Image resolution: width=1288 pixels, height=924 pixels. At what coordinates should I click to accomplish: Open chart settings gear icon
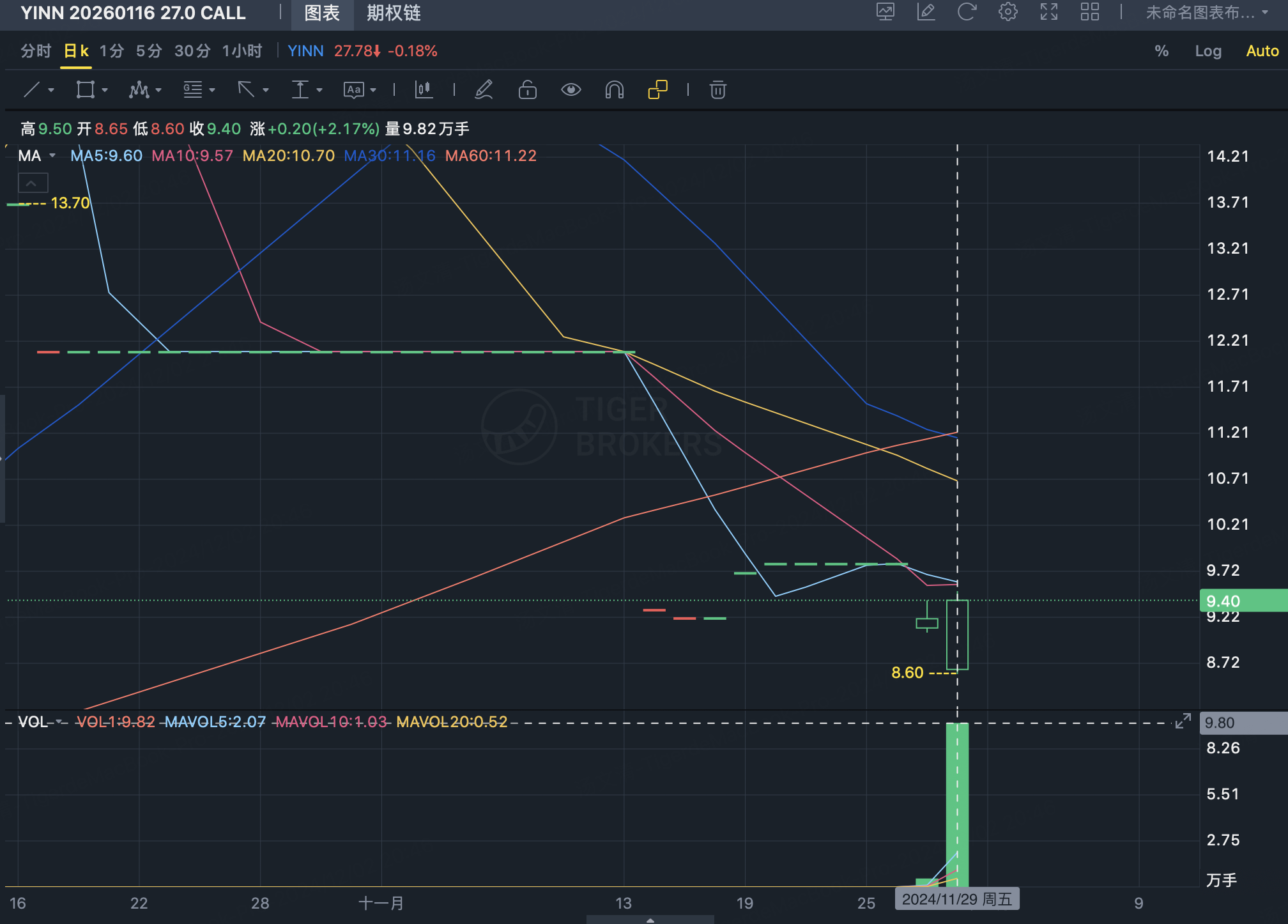tap(1008, 12)
